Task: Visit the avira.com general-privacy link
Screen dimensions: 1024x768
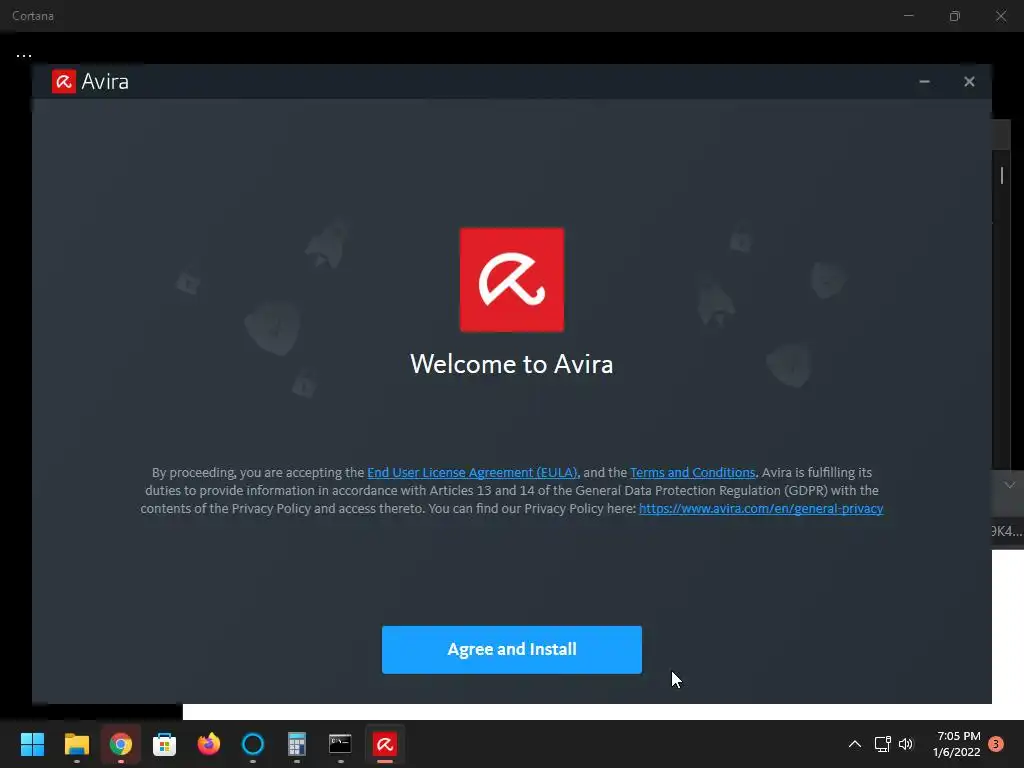Action: [x=761, y=508]
